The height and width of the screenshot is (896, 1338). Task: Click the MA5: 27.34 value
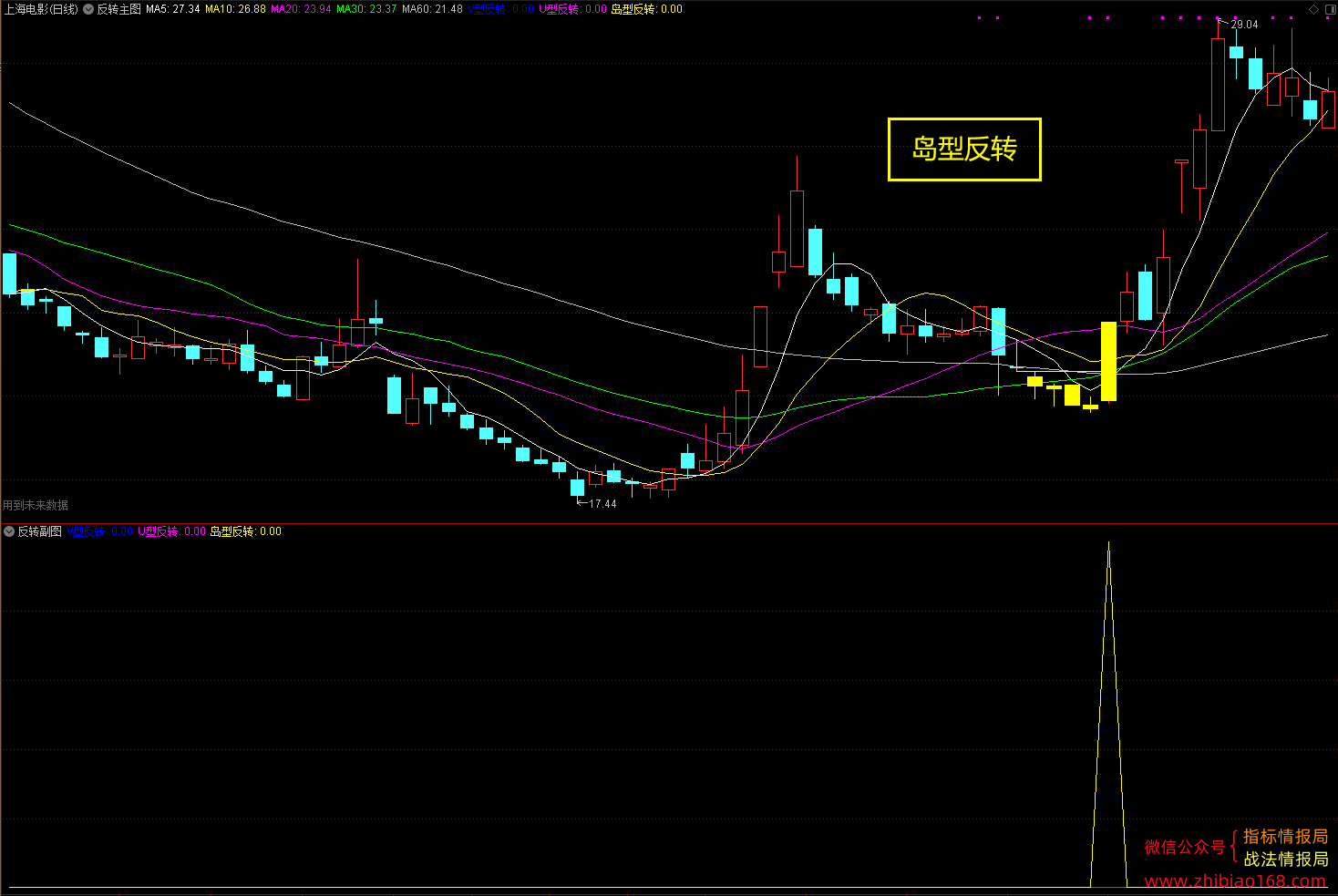coord(173,9)
